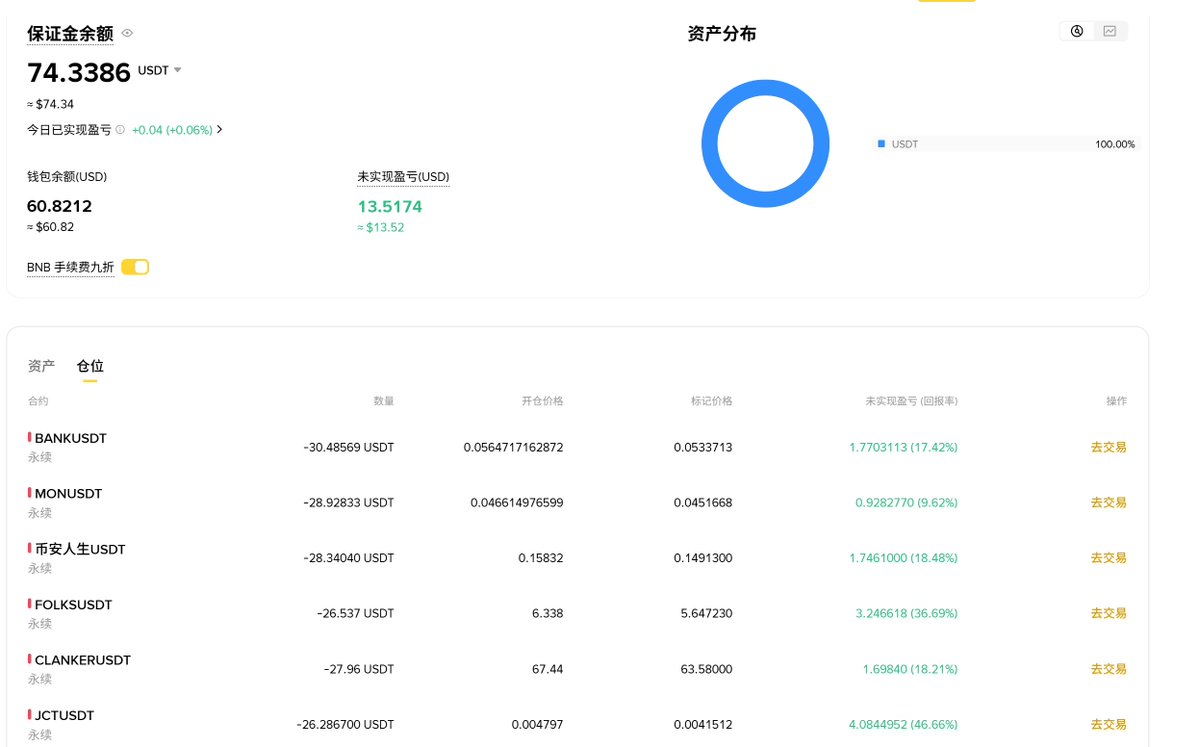The image size is (1199, 747).
Task: Switch to line chart view icon
Action: click(x=1110, y=31)
